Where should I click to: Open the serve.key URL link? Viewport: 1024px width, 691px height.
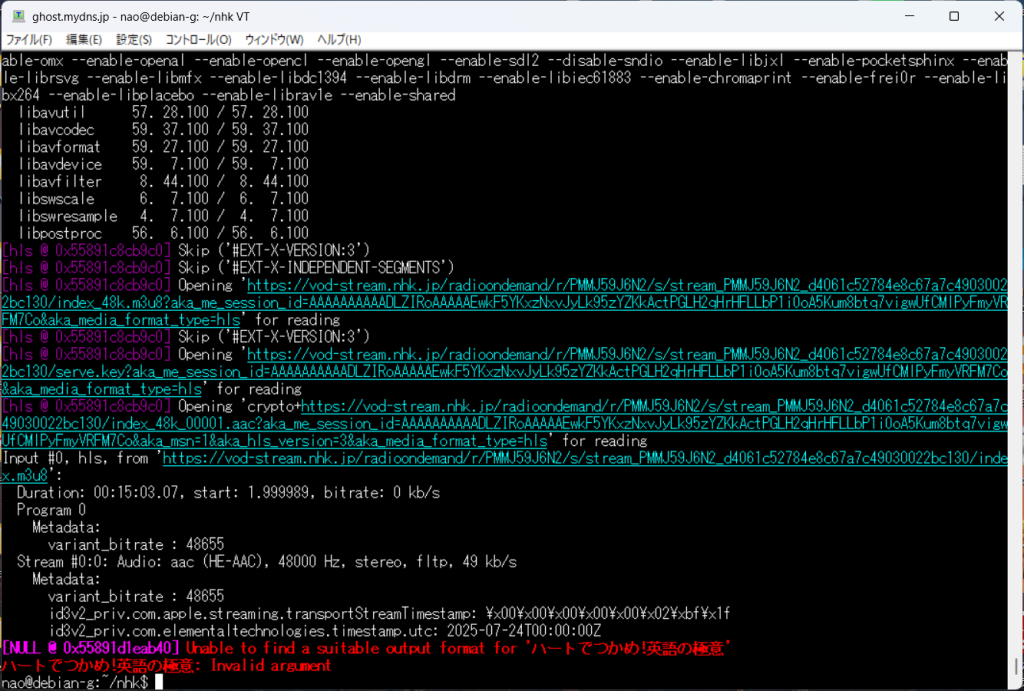tap(504, 372)
